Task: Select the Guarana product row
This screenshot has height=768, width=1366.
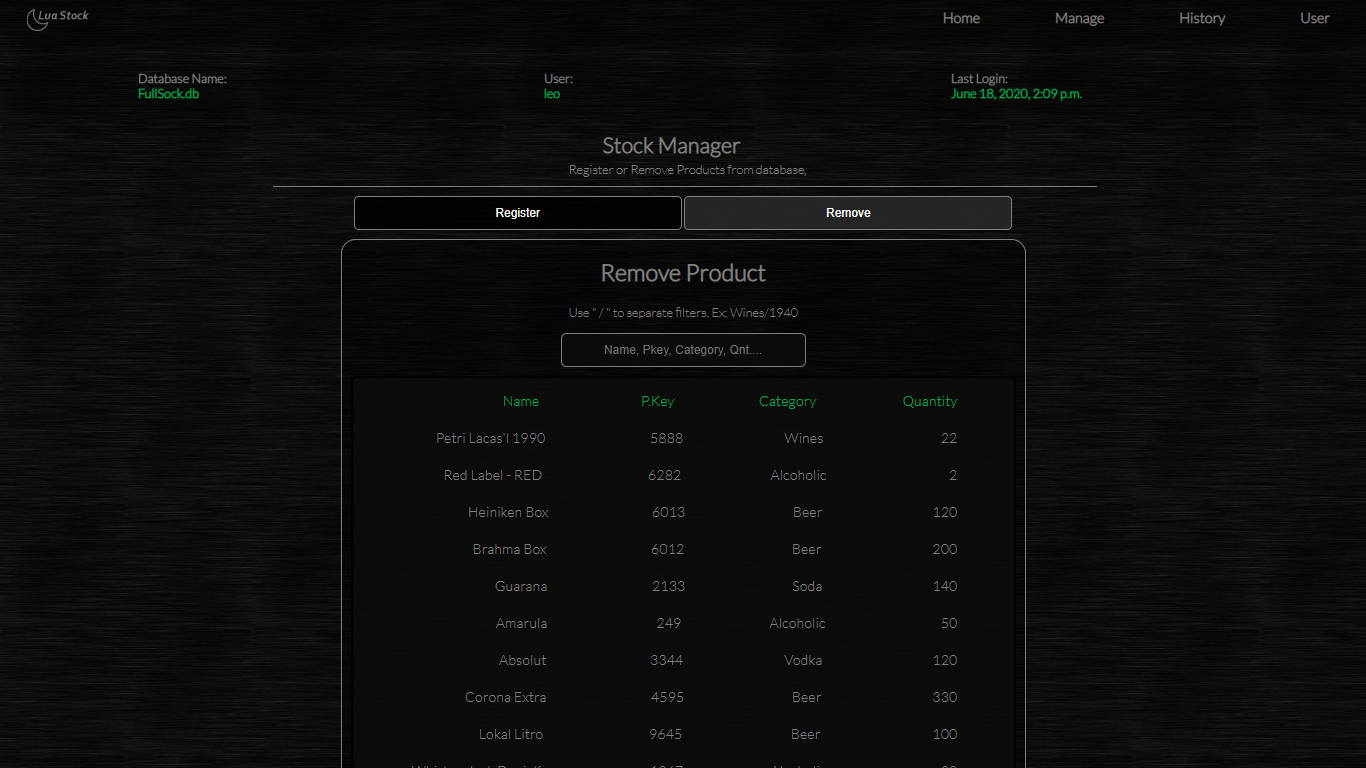Action: (521, 586)
